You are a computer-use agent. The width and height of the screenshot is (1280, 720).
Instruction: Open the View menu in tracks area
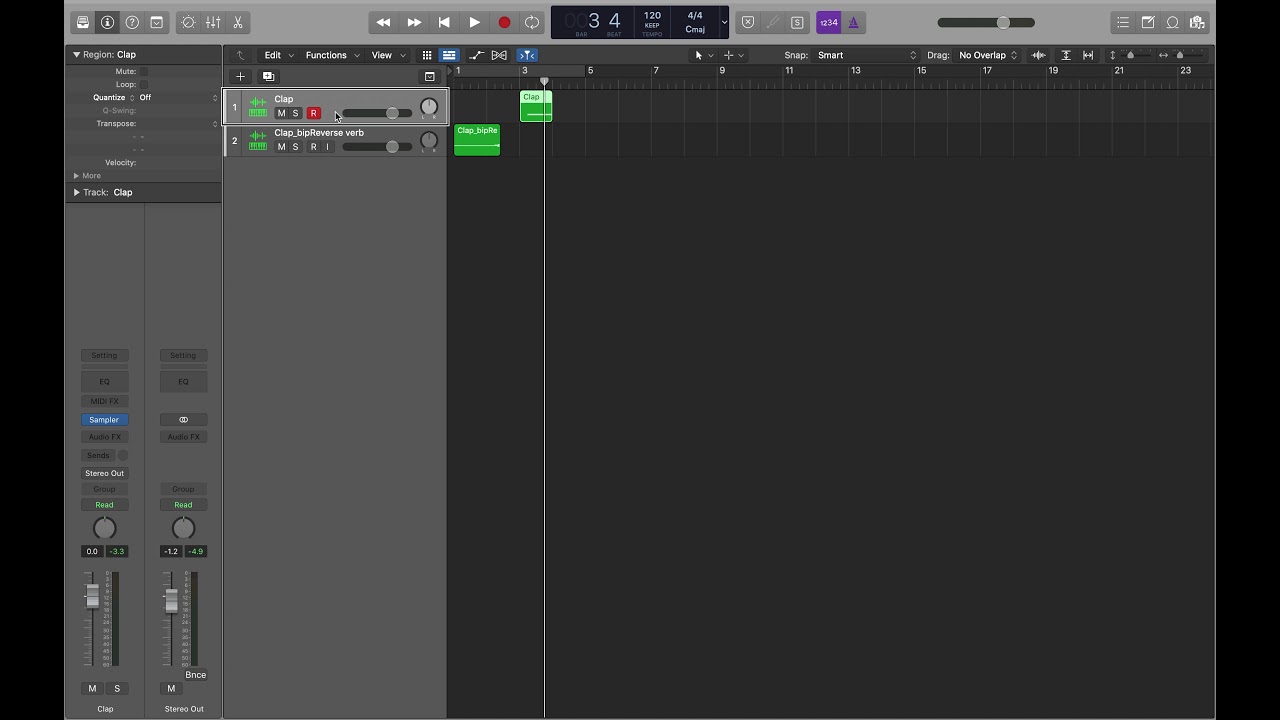388,55
